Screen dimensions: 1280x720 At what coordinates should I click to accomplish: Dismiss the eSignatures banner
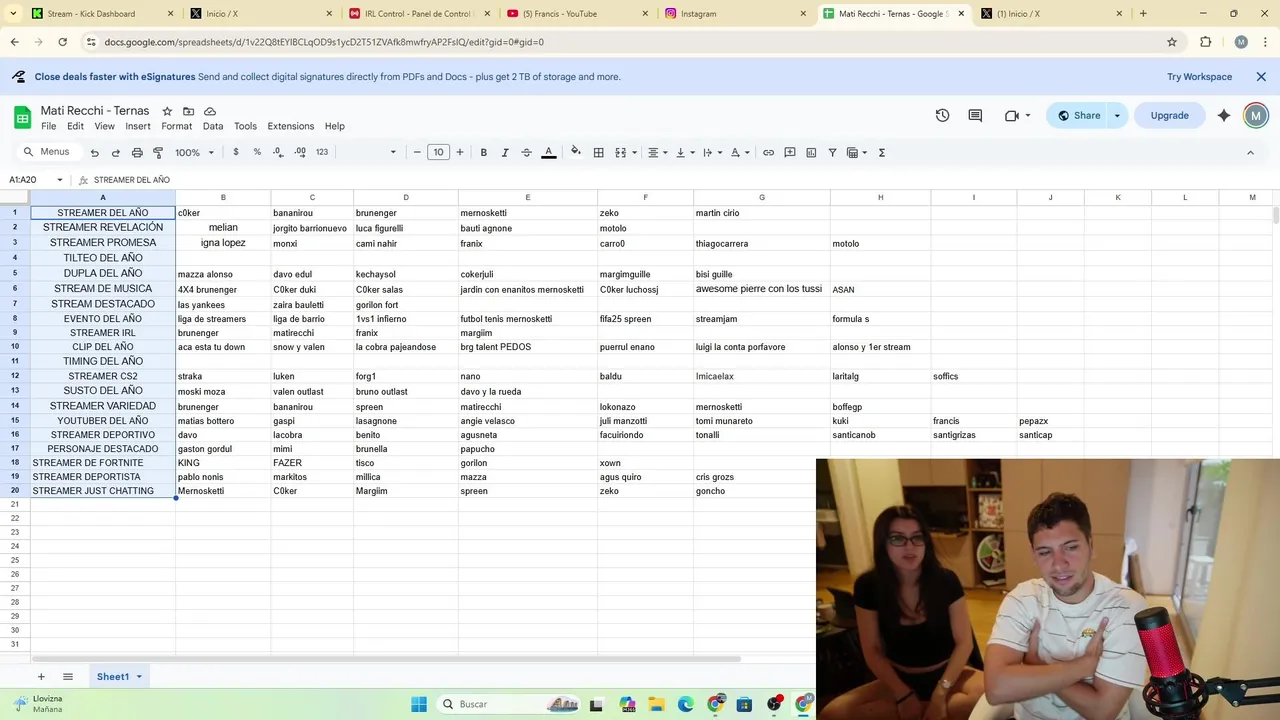1261,77
